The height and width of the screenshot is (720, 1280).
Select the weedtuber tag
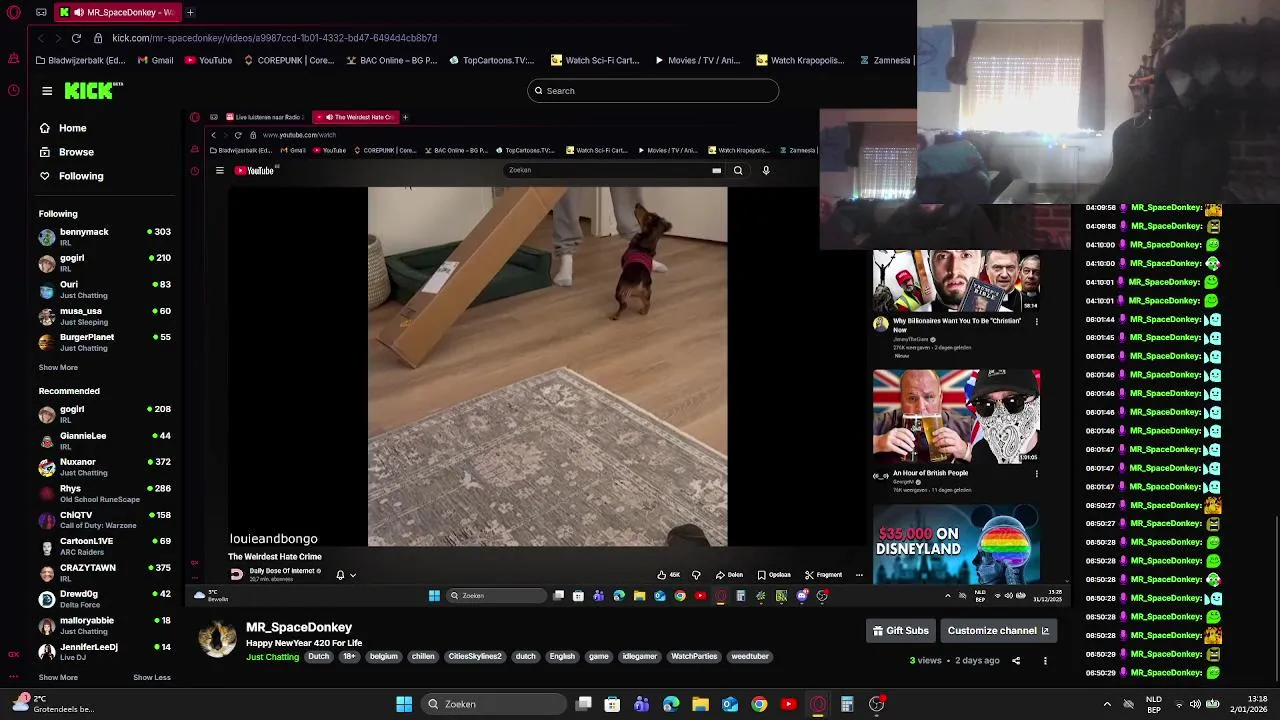750,657
